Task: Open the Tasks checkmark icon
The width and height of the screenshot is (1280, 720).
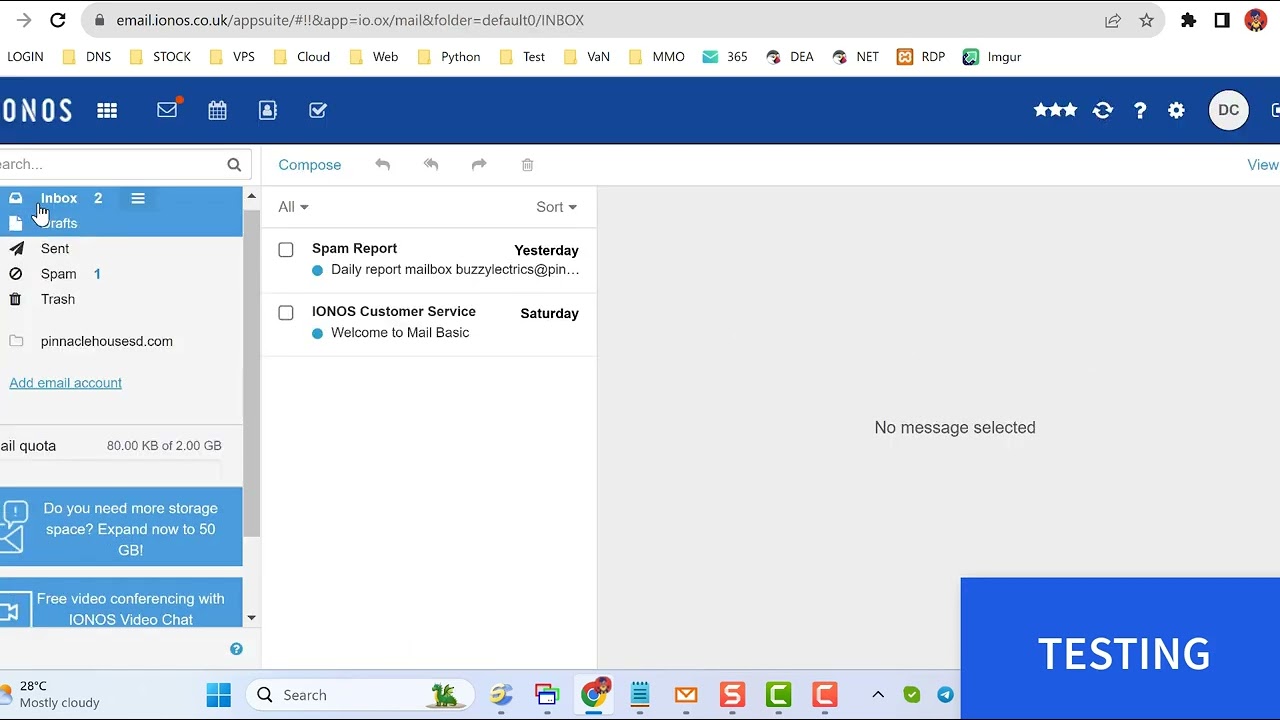Action: [x=317, y=110]
